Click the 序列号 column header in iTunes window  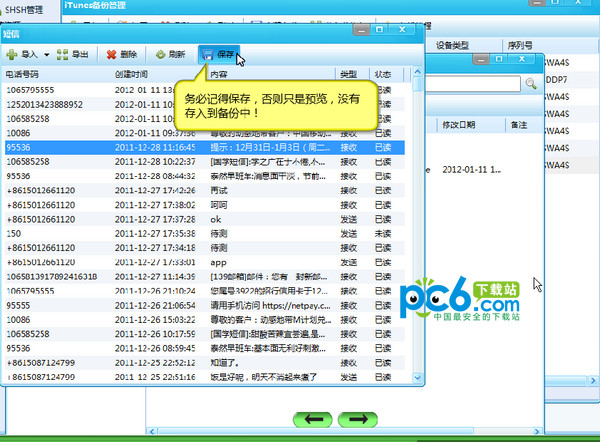click(520, 46)
